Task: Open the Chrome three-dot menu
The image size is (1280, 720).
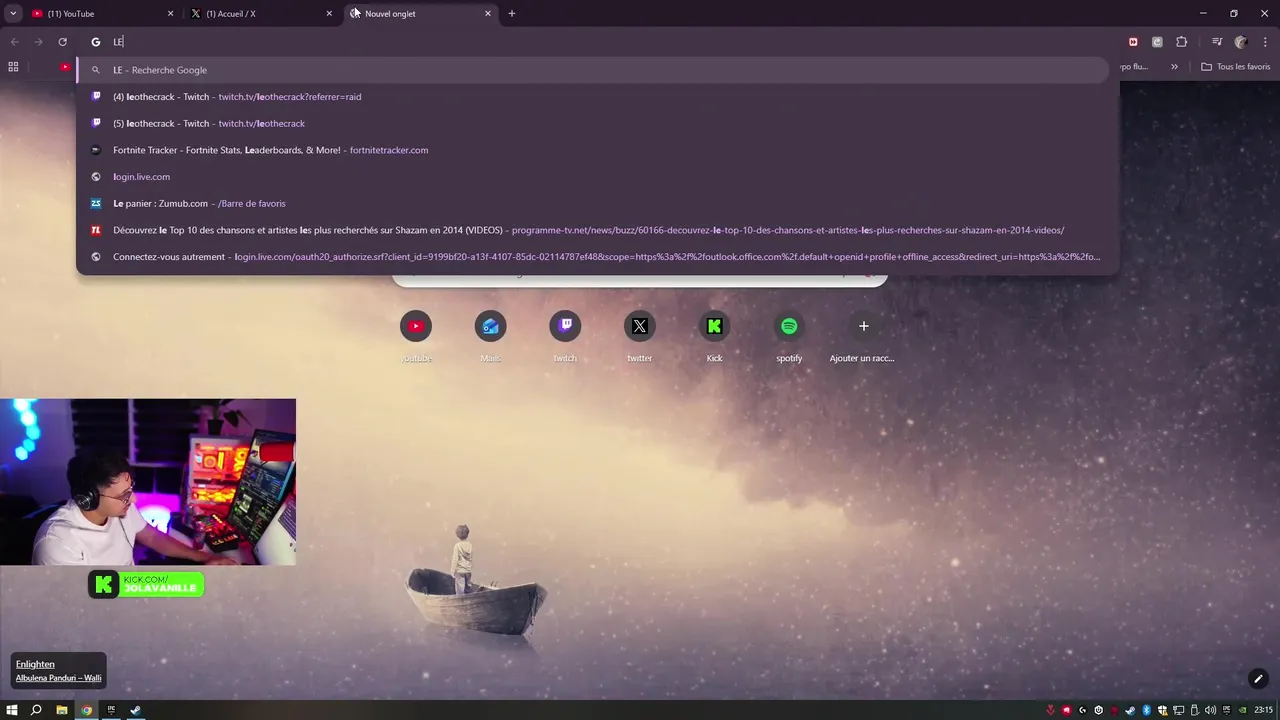Action: click(x=1265, y=42)
